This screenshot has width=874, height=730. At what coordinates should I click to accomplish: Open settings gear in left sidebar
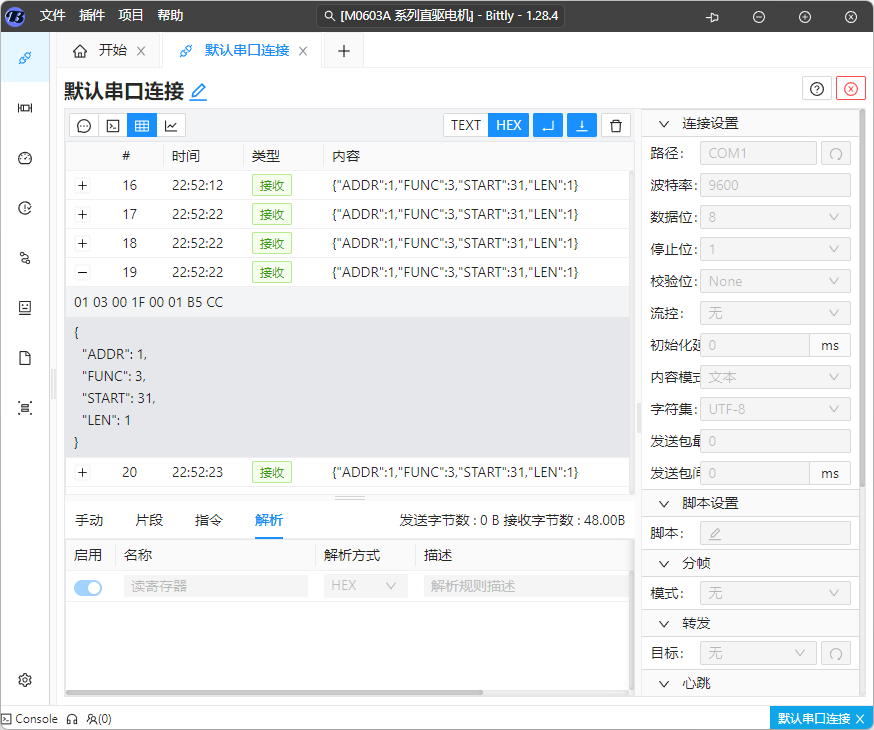coord(25,680)
